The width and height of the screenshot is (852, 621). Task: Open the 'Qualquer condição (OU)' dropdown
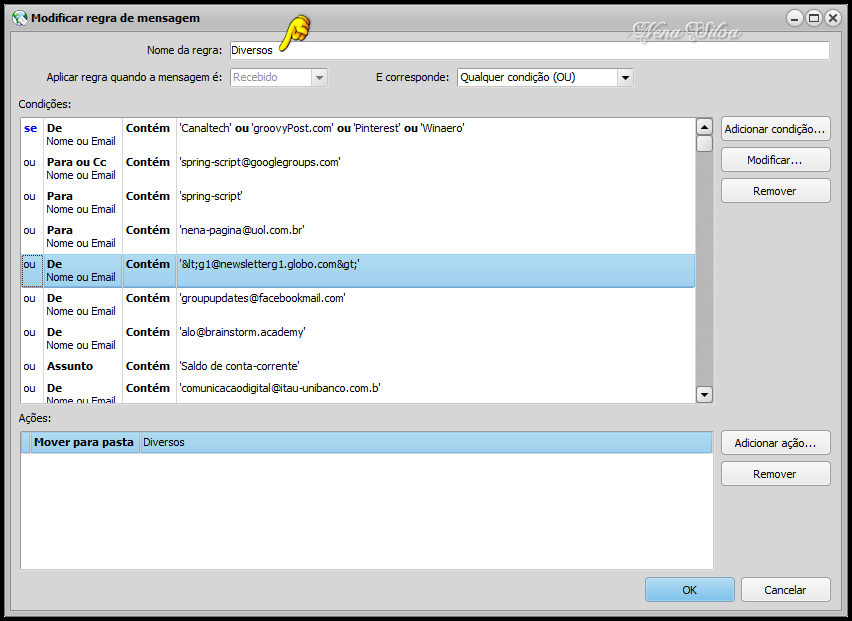tap(625, 77)
